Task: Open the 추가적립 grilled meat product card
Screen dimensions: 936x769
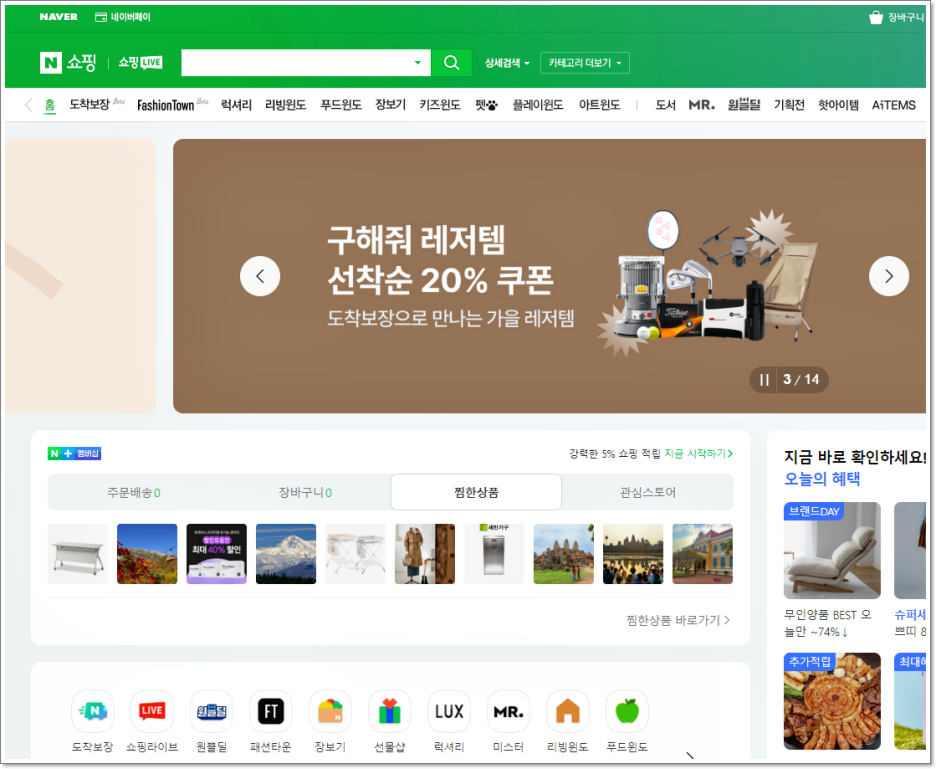Action: (832, 701)
